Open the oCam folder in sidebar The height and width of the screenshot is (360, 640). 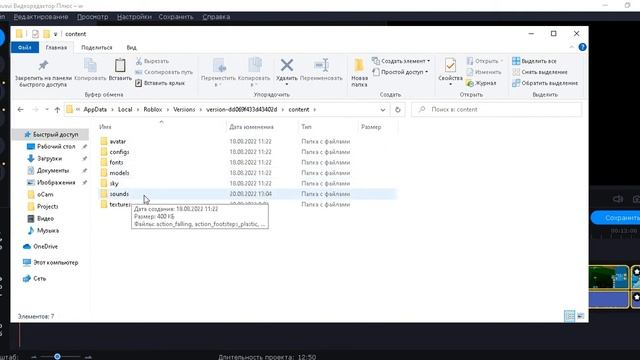(45, 194)
